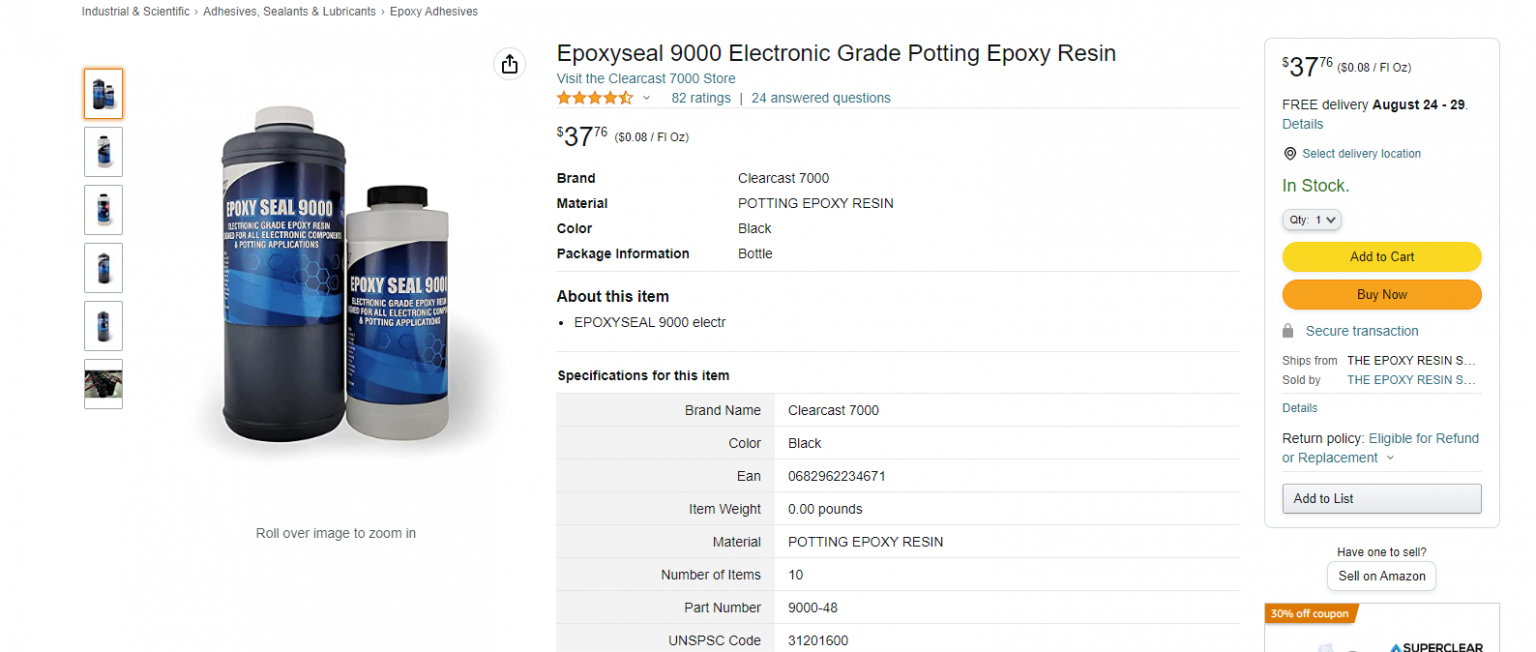Select the last product image thumbnail

click(x=103, y=383)
